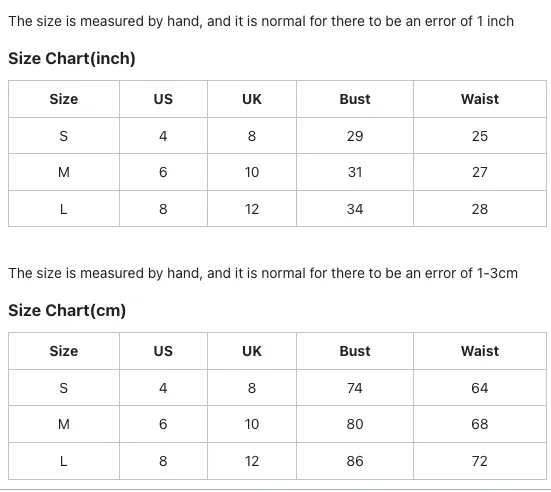Screen dimensions: 551x492
Task: Click bust value 29 in inch chart
Action: coord(355,136)
